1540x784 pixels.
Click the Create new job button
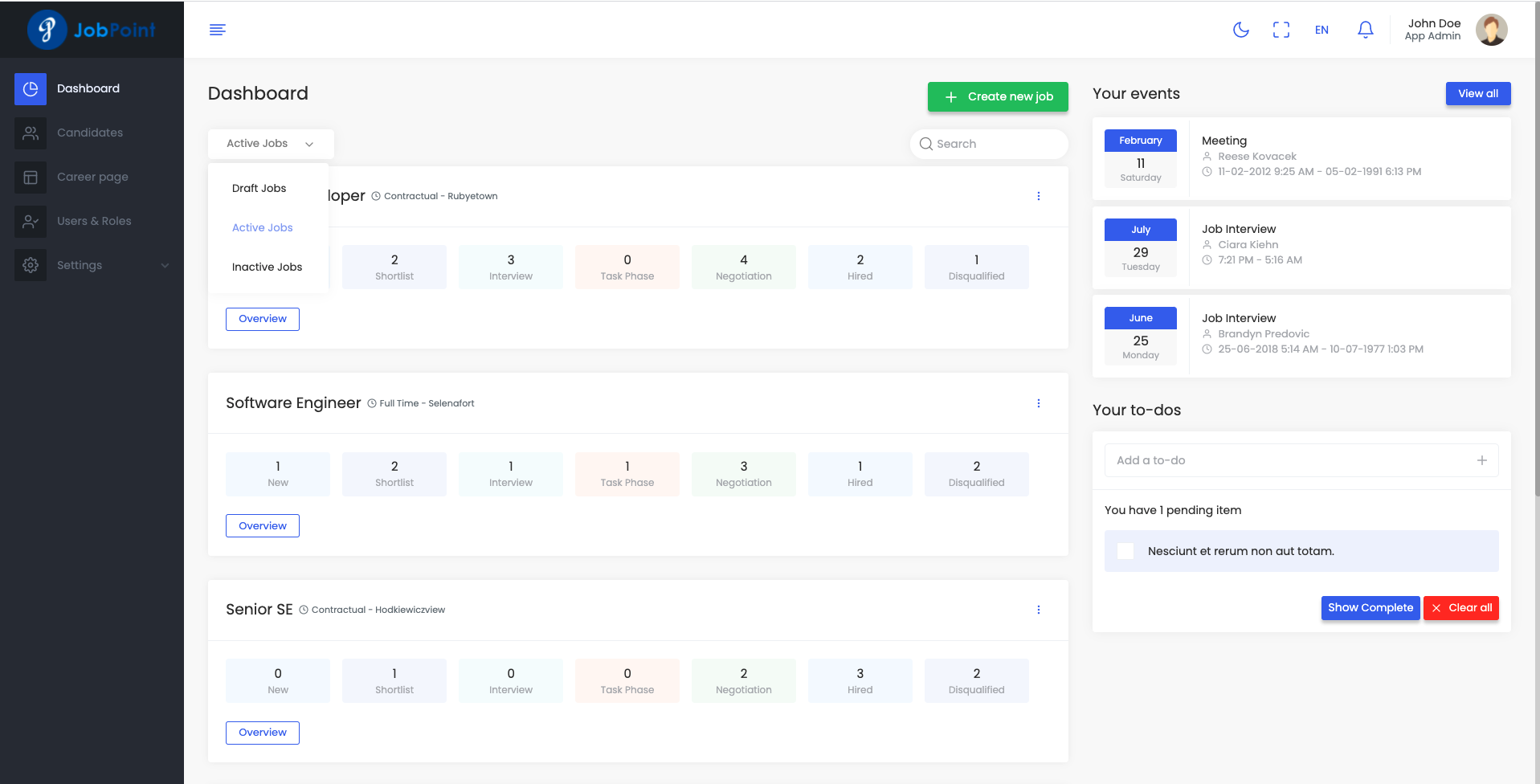click(x=997, y=96)
